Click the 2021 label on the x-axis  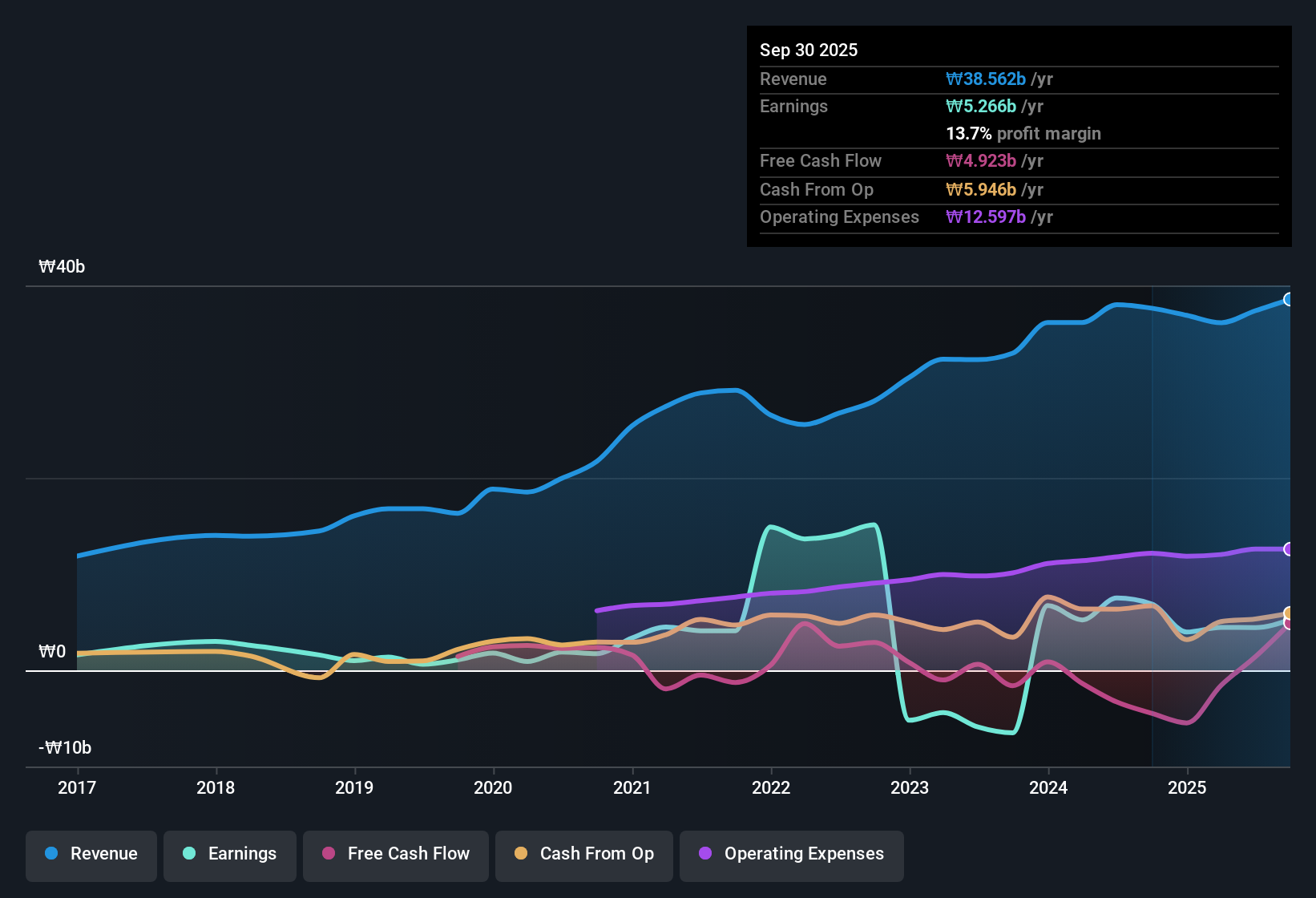click(x=632, y=788)
